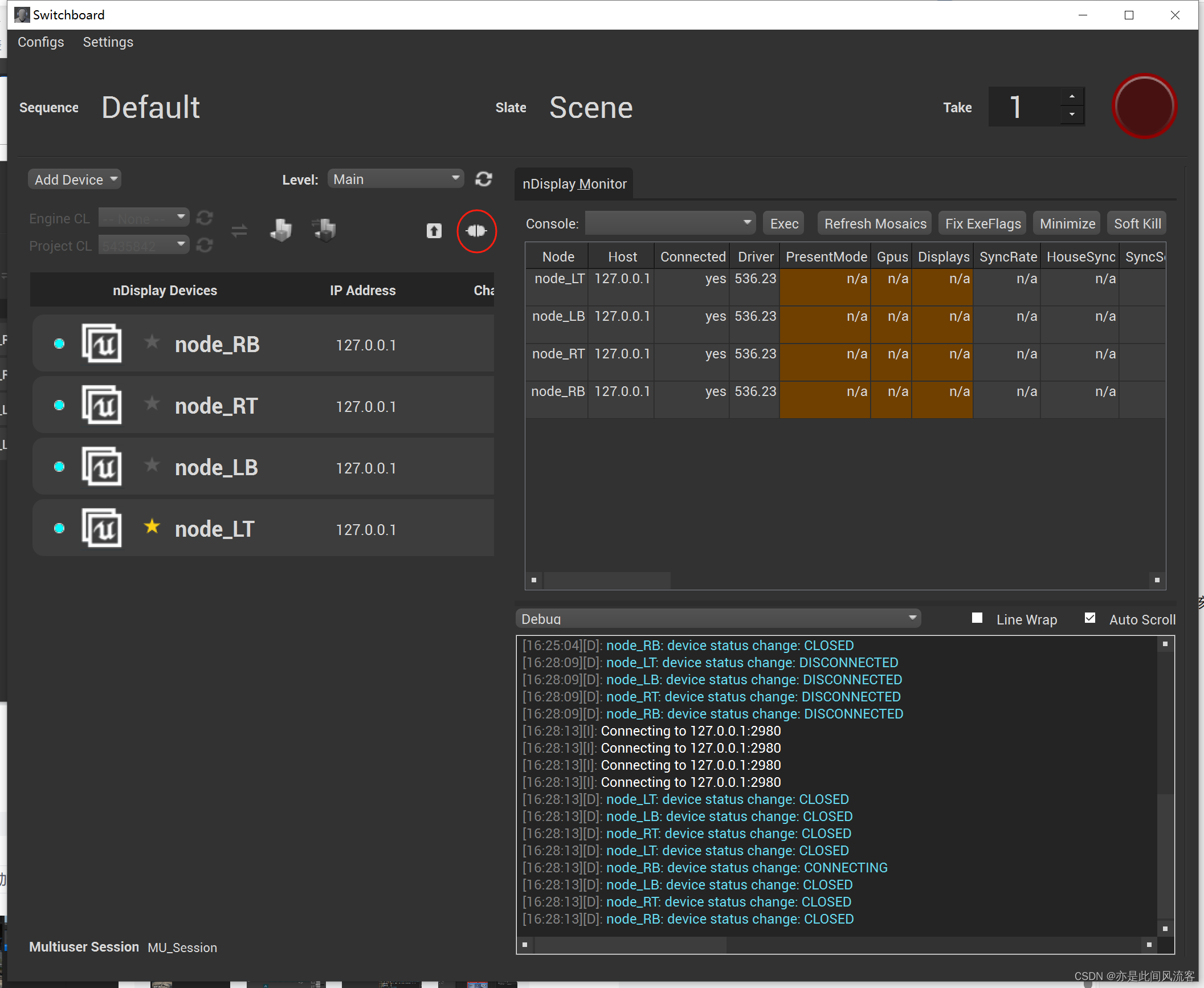Click the start-all-devices launch icon
The height and width of the screenshot is (988, 1204).
[x=434, y=231]
